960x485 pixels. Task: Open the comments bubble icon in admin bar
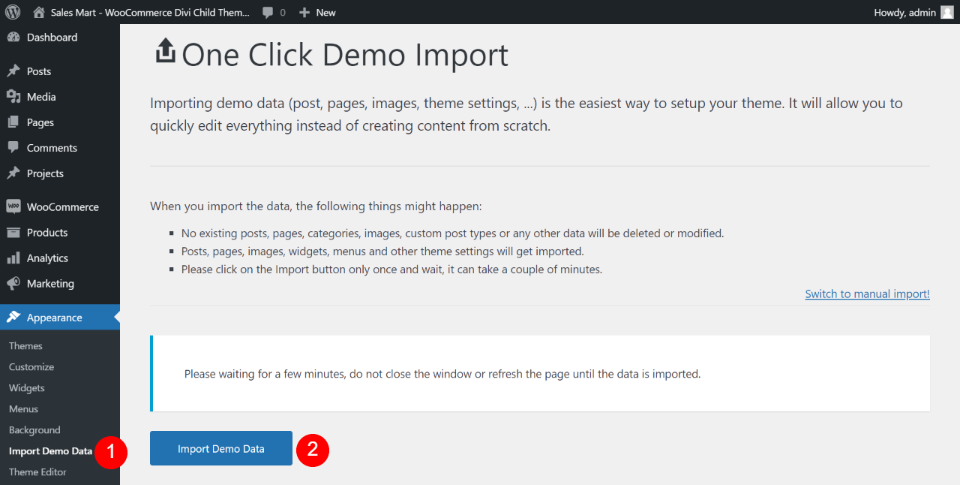coord(269,12)
